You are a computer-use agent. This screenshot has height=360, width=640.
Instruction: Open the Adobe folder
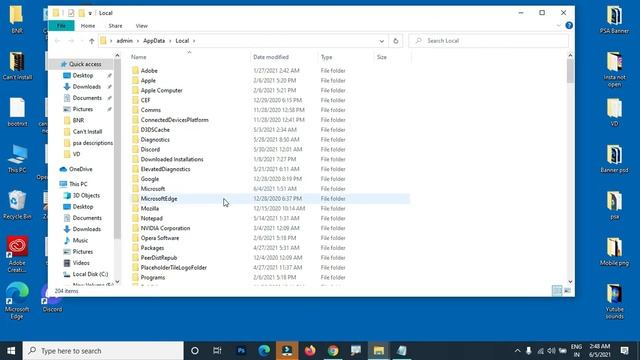click(x=149, y=71)
